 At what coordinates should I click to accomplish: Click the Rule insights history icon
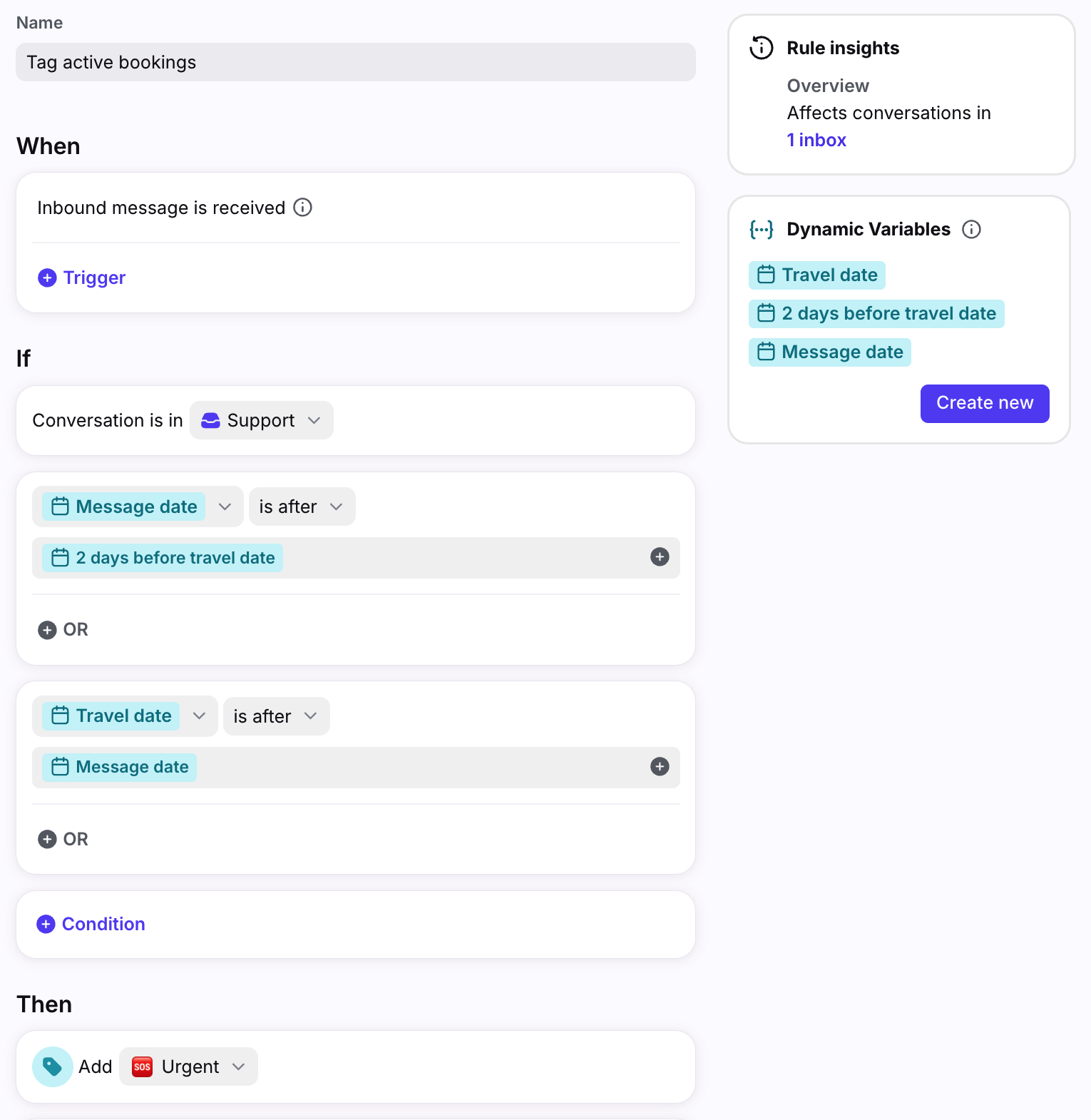coord(762,48)
